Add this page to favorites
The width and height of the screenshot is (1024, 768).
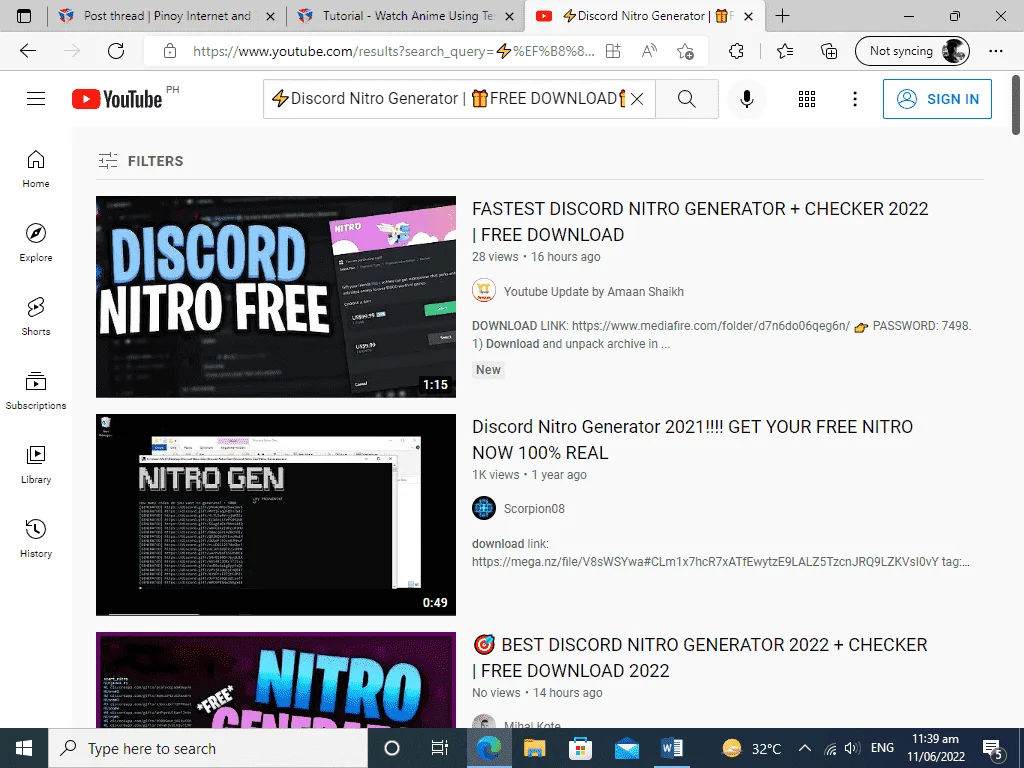[x=685, y=51]
